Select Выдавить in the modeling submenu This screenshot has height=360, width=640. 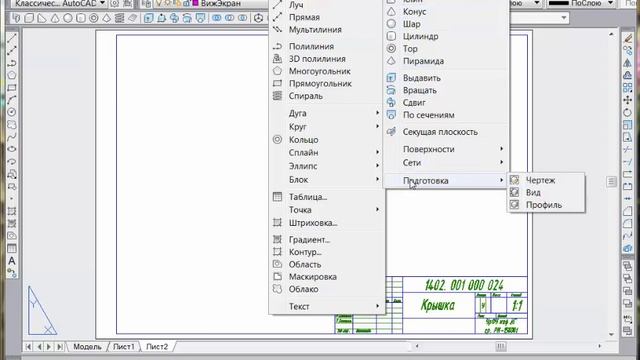click(446, 78)
